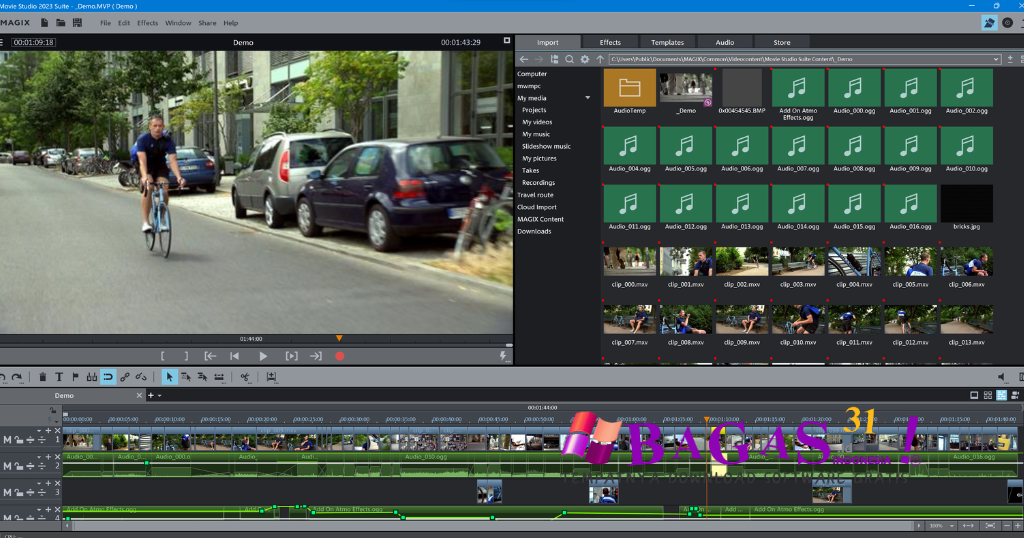
Task: Delete selected object with trash icon
Action: click(42, 377)
